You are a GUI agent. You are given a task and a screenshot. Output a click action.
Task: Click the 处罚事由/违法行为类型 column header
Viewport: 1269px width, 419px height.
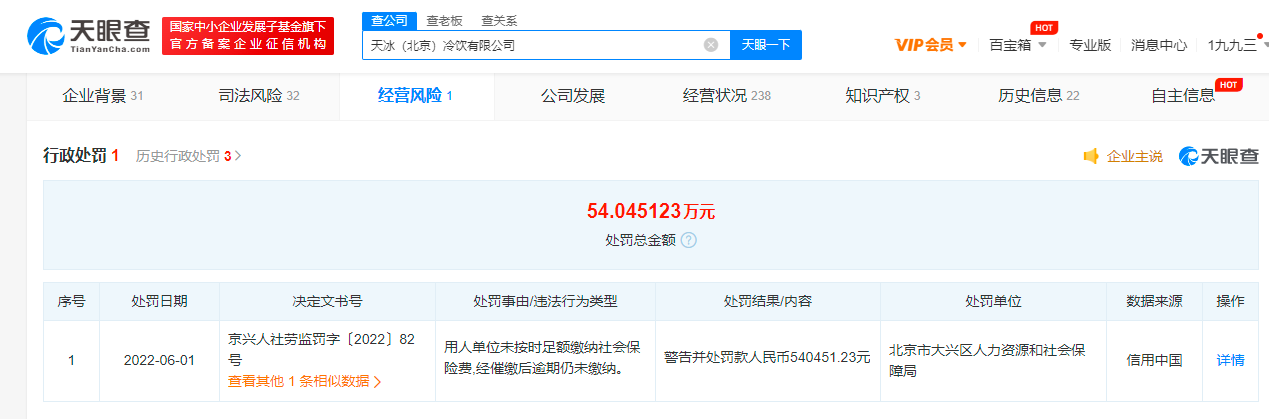(545, 301)
